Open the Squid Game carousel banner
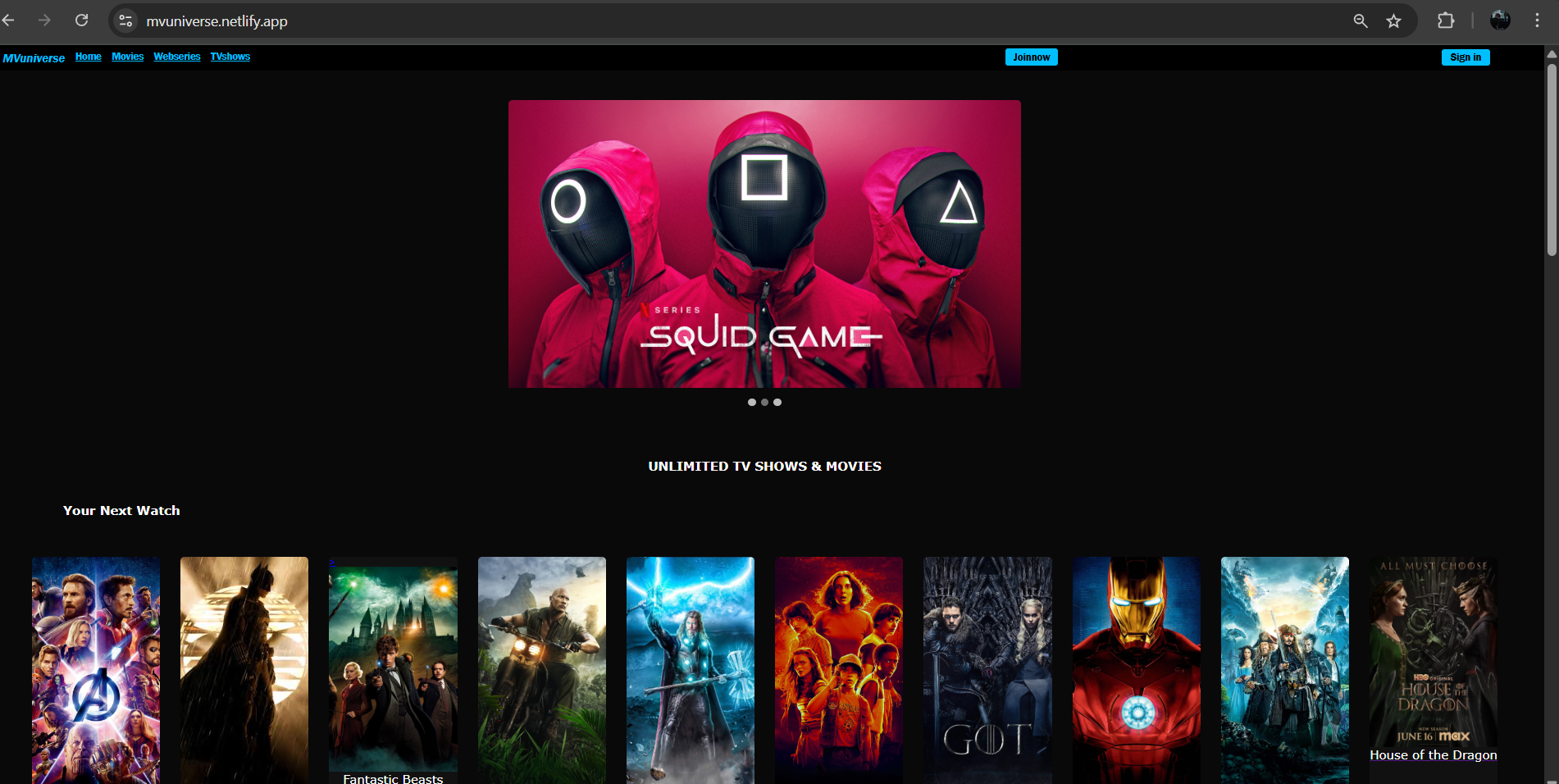 pos(764,244)
